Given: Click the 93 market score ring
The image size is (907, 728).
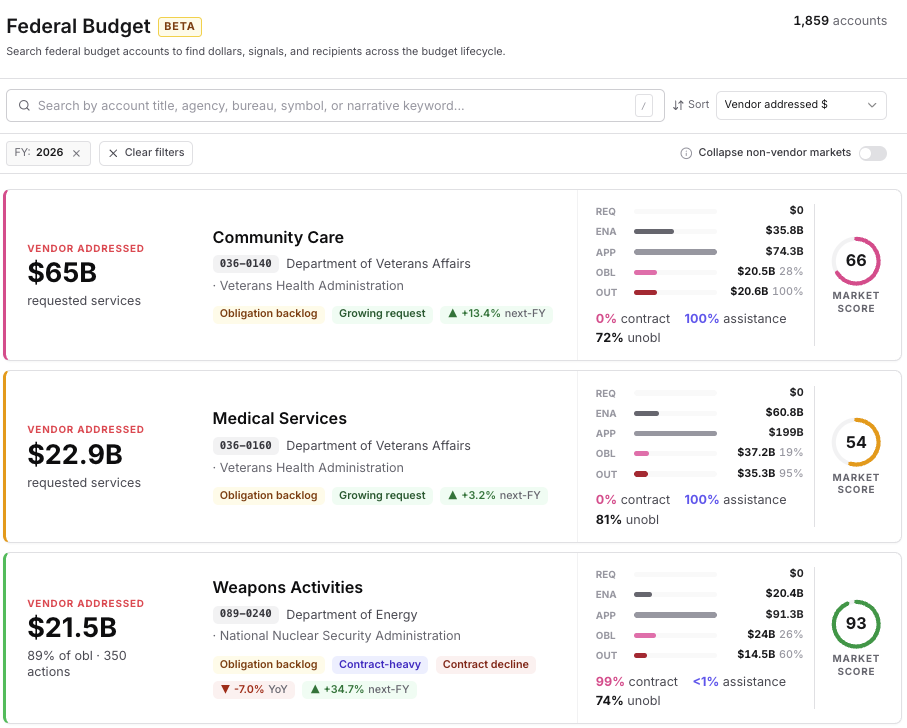Looking at the screenshot, I should [x=856, y=623].
